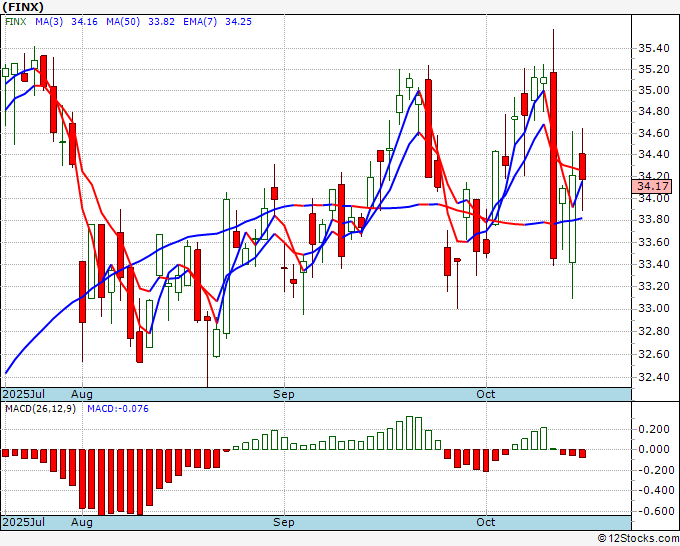The width and height of the screenshot is (680, 546).
Task: Click the Sep label on MACD axis
Action: point(284,522)
